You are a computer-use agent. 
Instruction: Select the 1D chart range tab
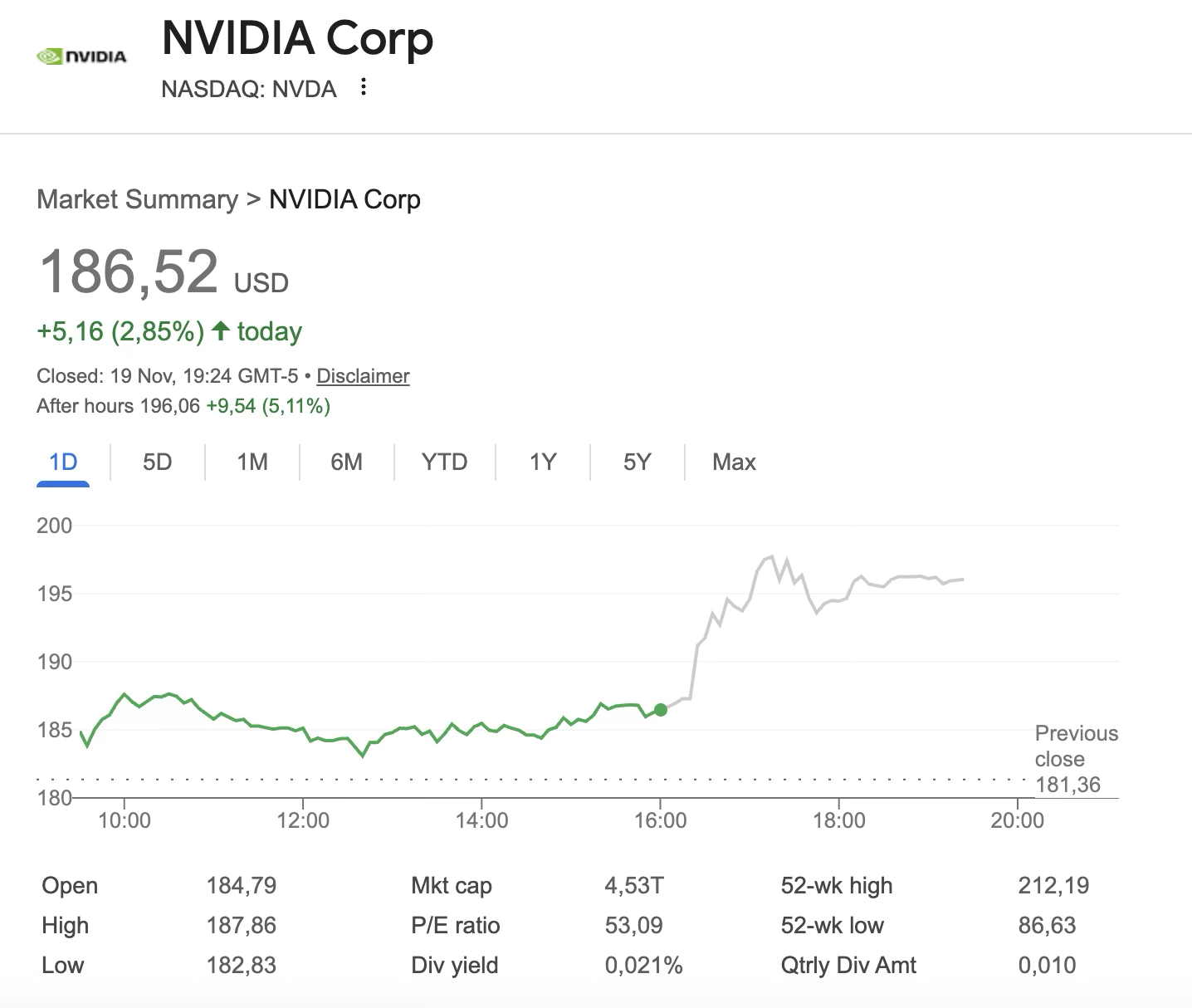click(x=63, y=462)
